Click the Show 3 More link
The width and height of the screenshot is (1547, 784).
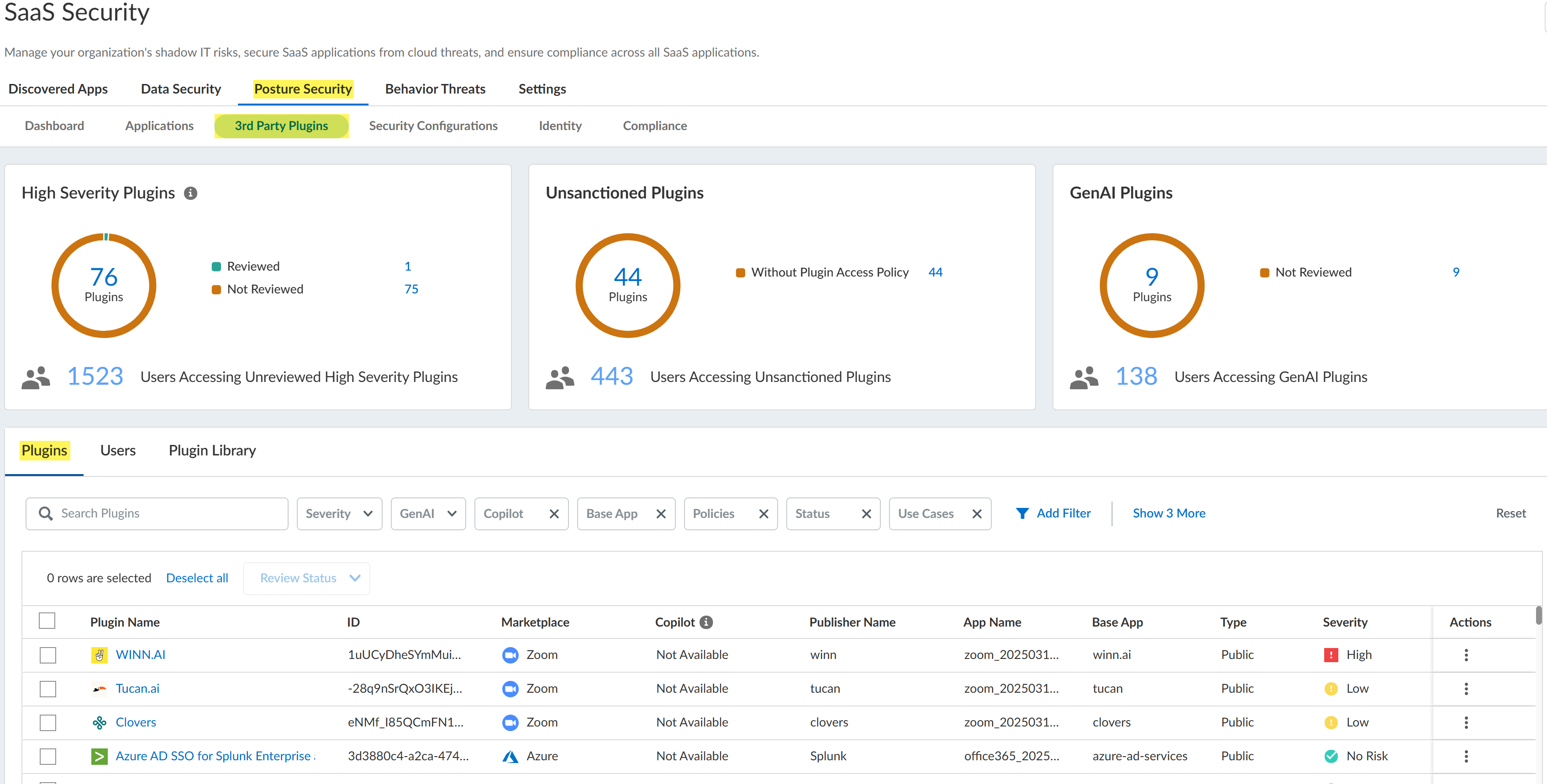point(1168,513)
